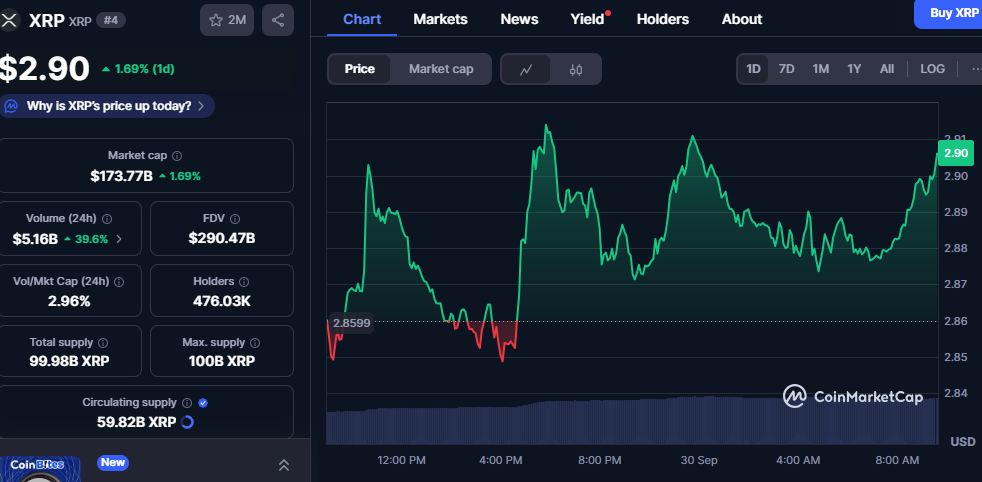The width and height of the screenshot is (982, 482).
Task: Open more chart options ellipsis
Action: tap(974, 69)
